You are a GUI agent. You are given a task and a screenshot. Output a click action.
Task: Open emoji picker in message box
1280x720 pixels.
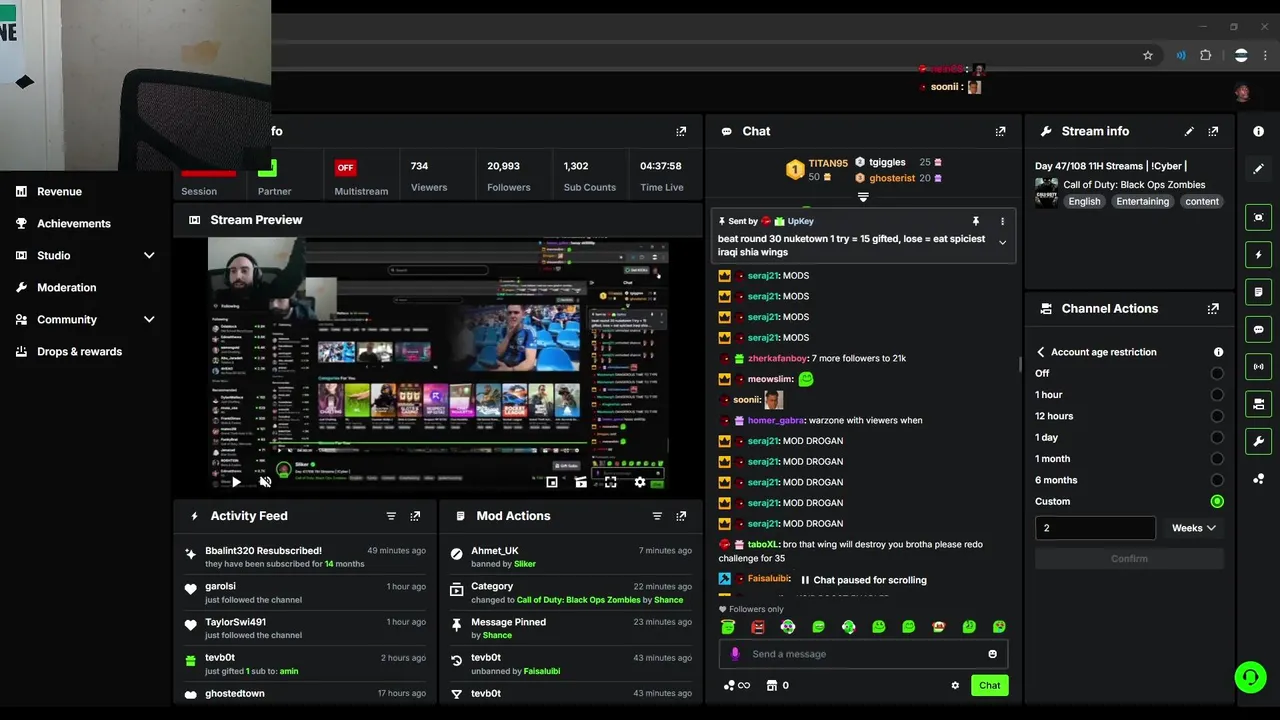(x=992, y=654)
